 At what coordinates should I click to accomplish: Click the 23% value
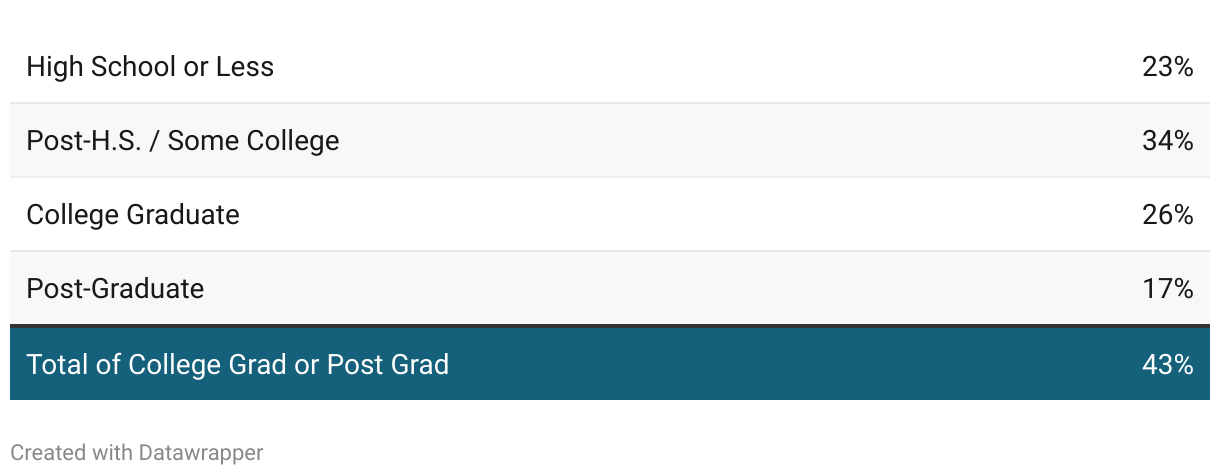1167,67
